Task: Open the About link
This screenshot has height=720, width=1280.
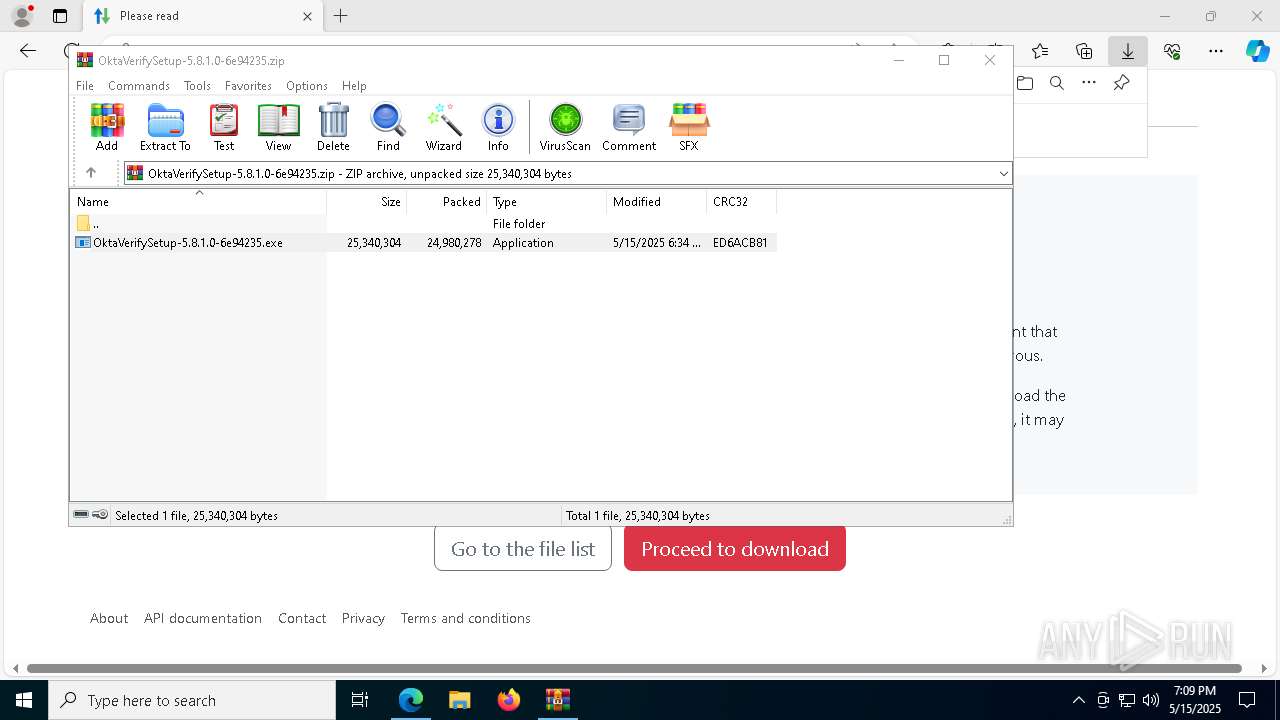Action: tap(109, 618)
